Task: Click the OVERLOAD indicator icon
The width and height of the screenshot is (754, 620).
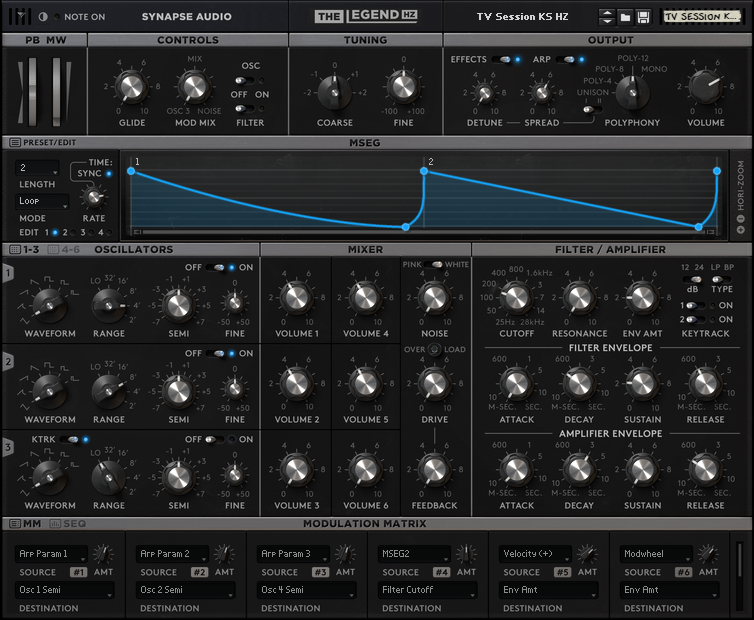Action: coord(434,349)
